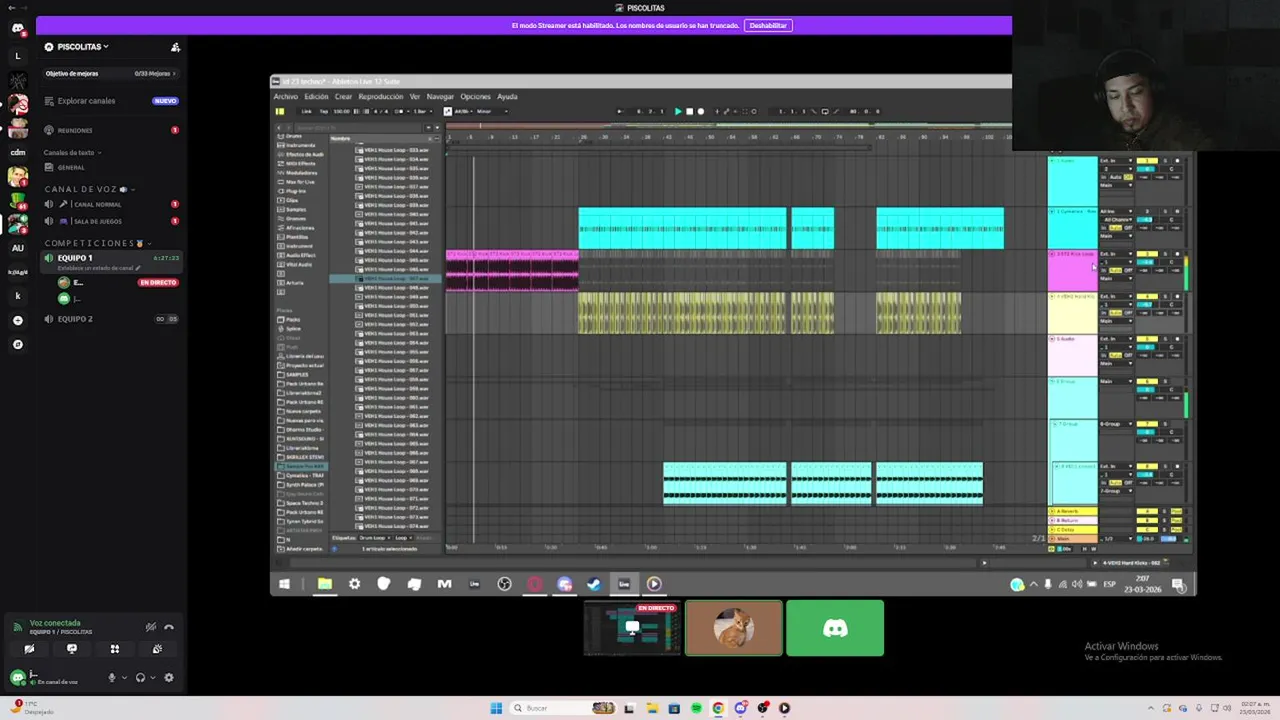
Task: Collapse the Canales de texto category
Action: tap(71, 153)
